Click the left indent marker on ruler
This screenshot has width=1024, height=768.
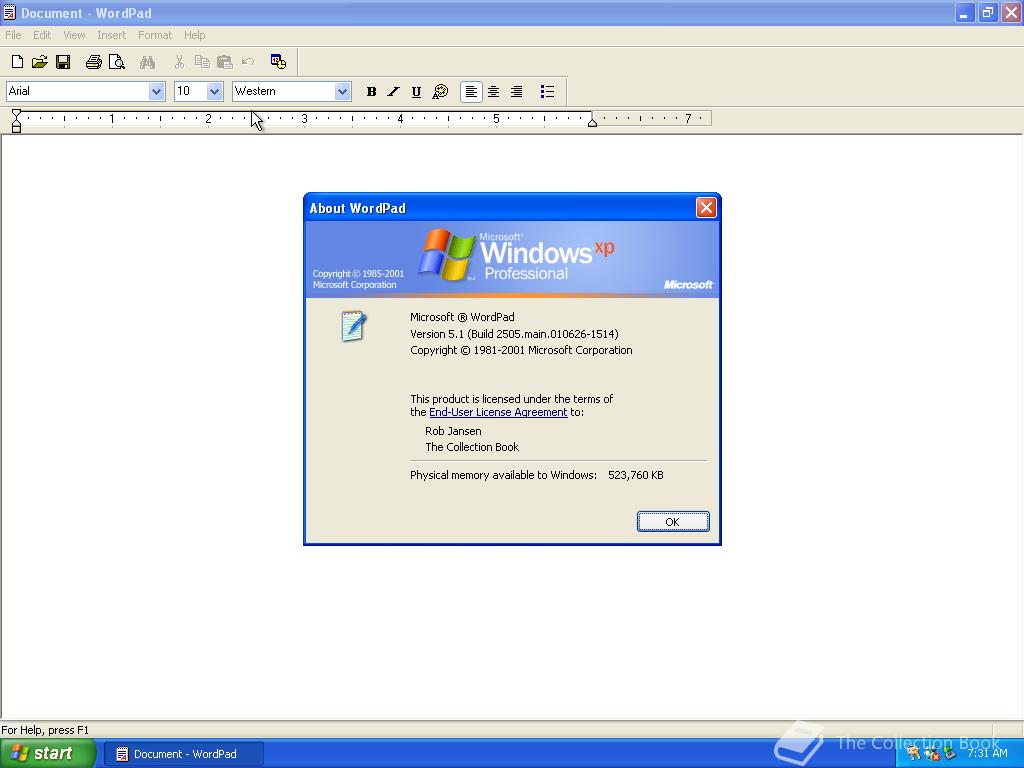[x=16, y=121]
